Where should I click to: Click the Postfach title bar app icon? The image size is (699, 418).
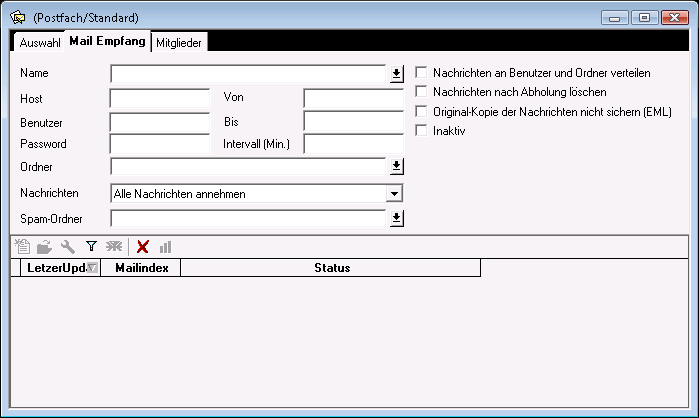(18, 17)
